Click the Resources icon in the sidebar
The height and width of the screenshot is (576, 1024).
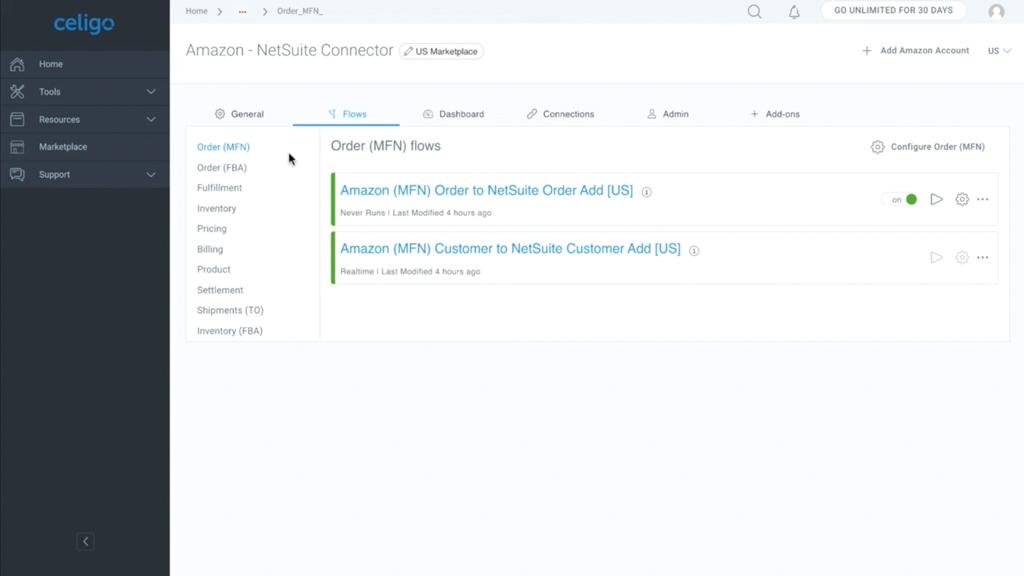pos(17,120)
